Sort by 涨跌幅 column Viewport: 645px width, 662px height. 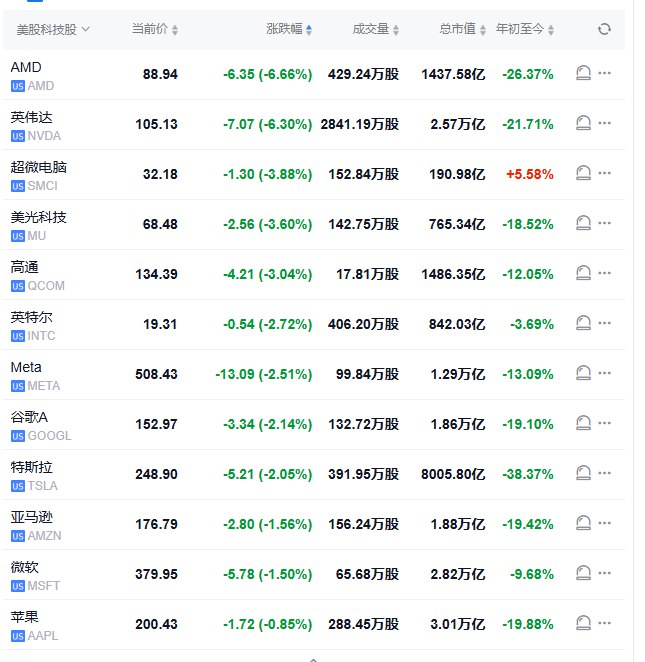(x=289, y=29)
